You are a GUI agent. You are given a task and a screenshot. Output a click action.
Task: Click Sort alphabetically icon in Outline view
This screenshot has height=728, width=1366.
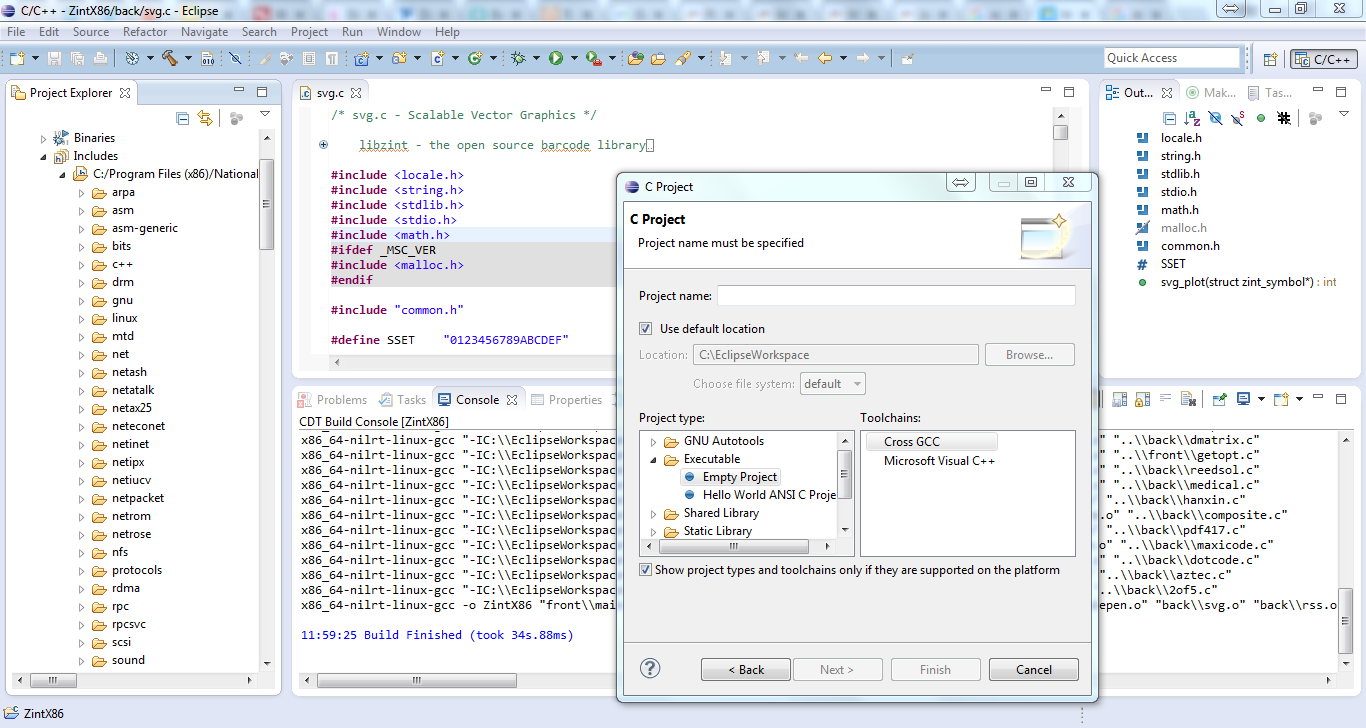[x=1192, y=118]
